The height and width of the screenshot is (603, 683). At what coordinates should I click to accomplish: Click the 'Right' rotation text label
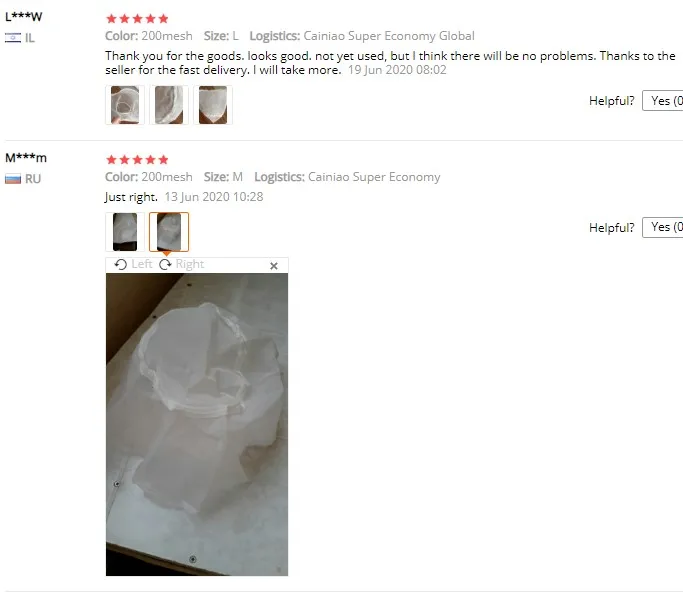coord(189,264)
